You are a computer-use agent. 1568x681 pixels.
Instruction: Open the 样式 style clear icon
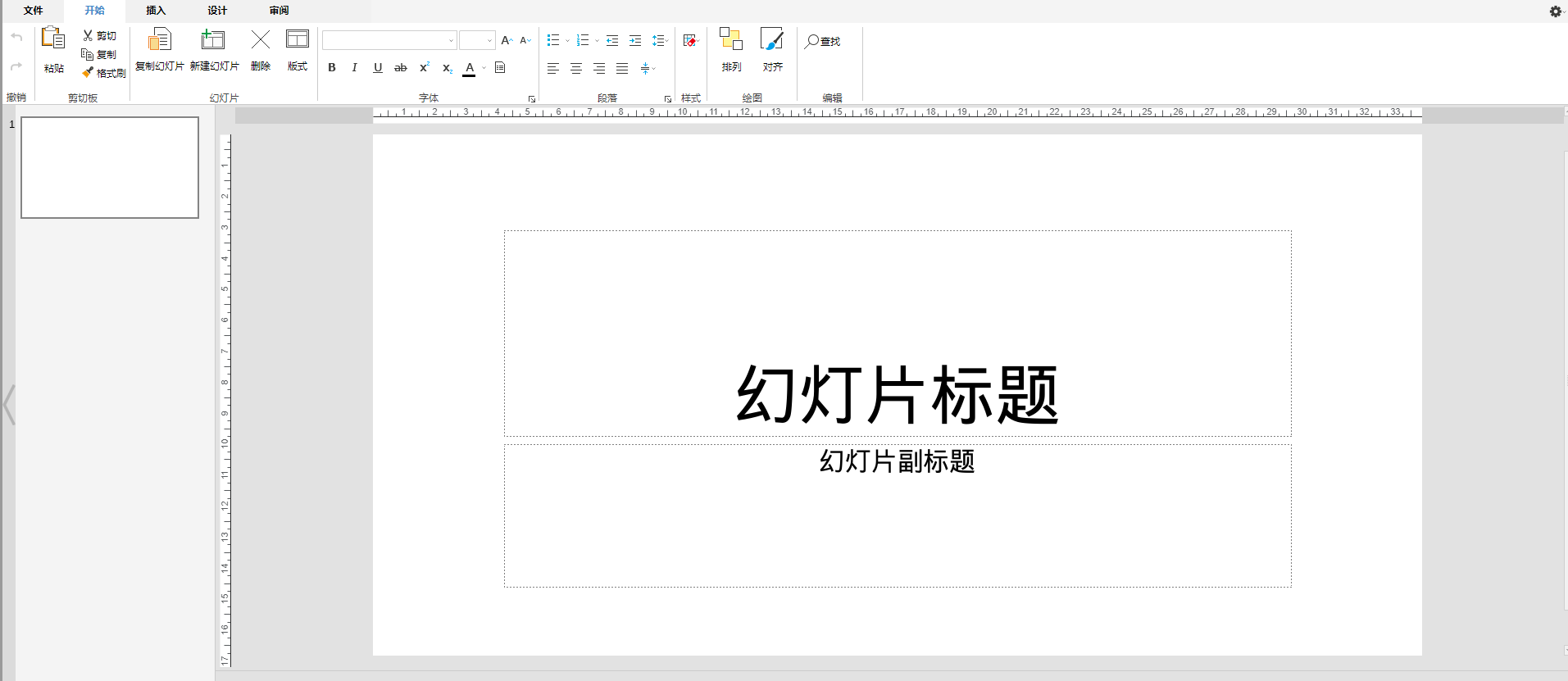pos(690,41)
